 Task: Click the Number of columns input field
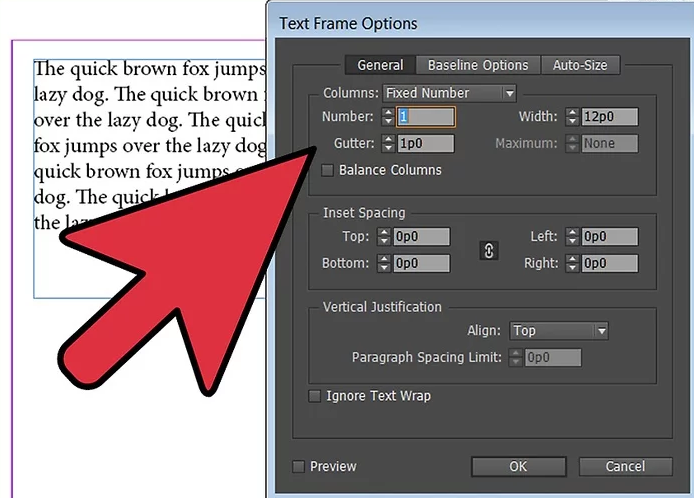click(426, 117)
